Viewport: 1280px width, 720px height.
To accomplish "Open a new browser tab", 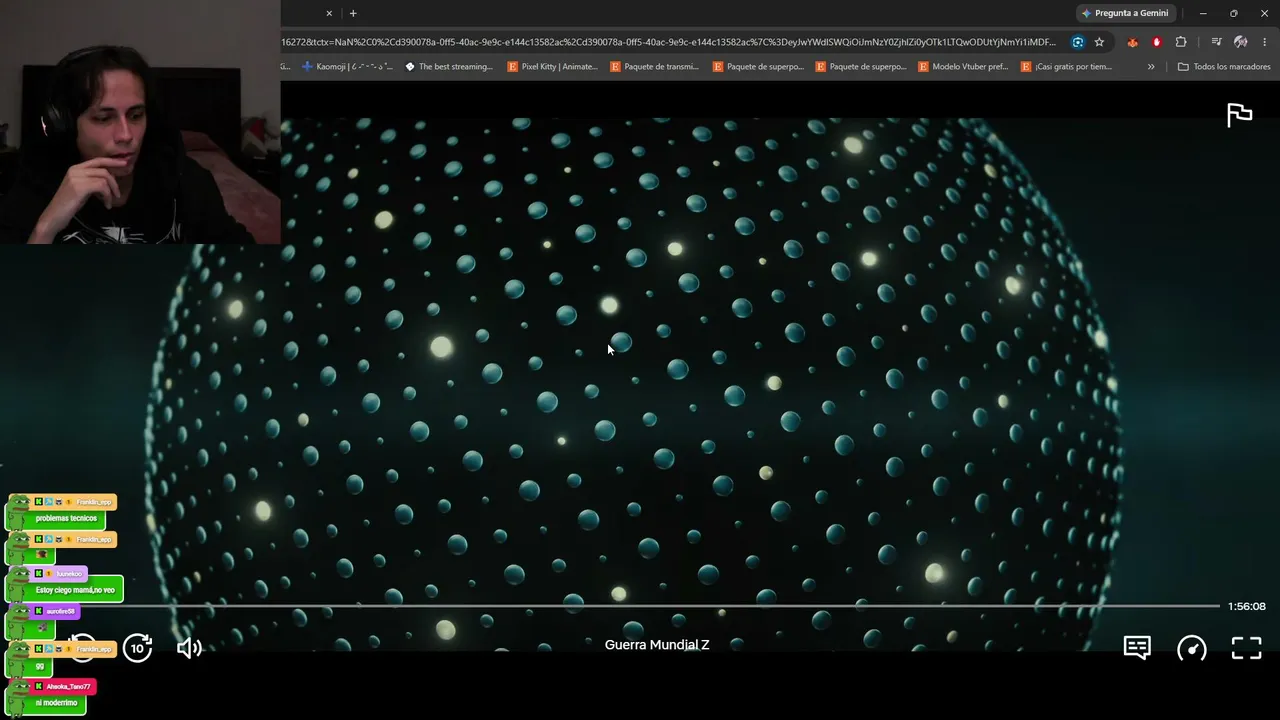I will point(353,13).
